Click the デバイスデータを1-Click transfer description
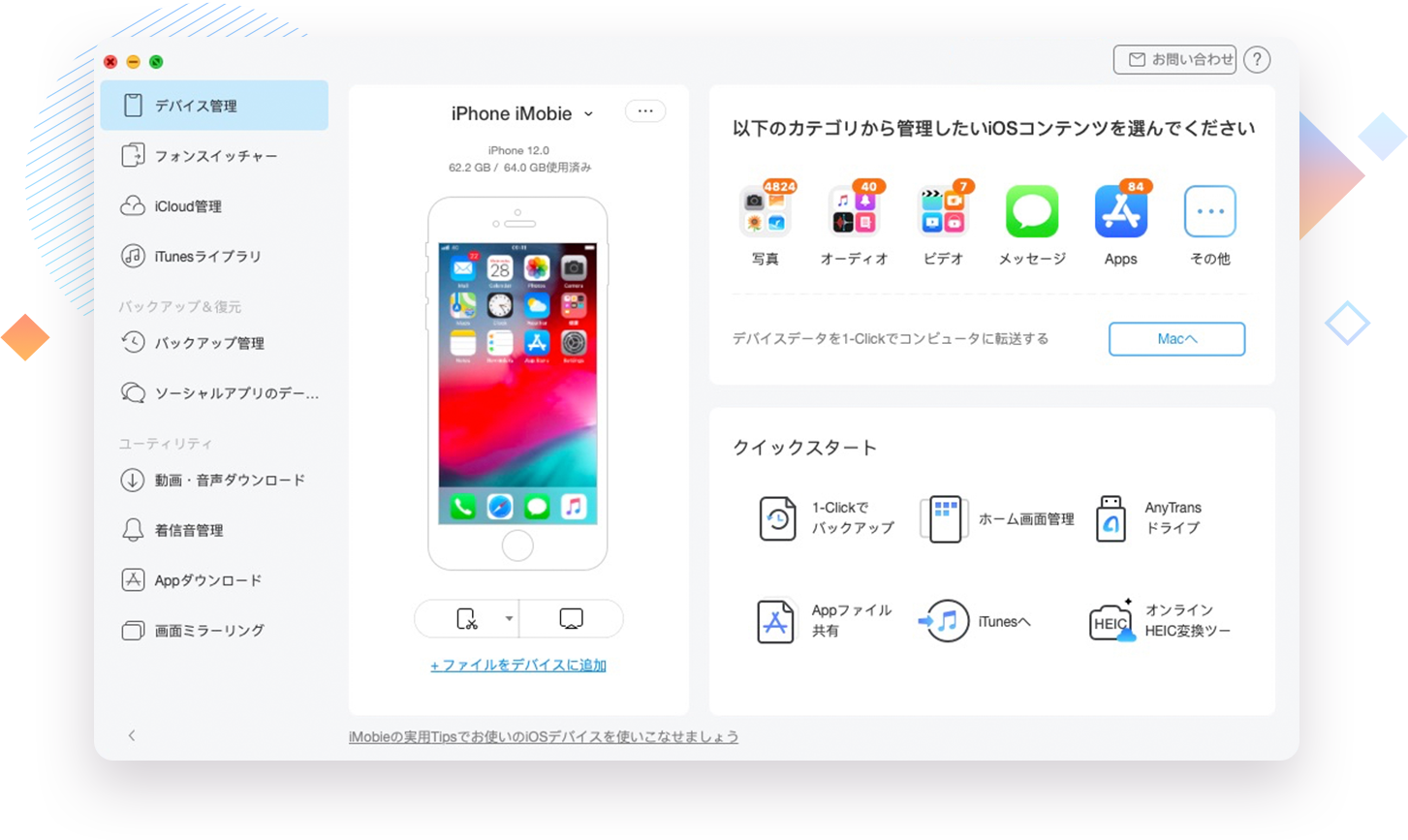 tap(891, 339)
